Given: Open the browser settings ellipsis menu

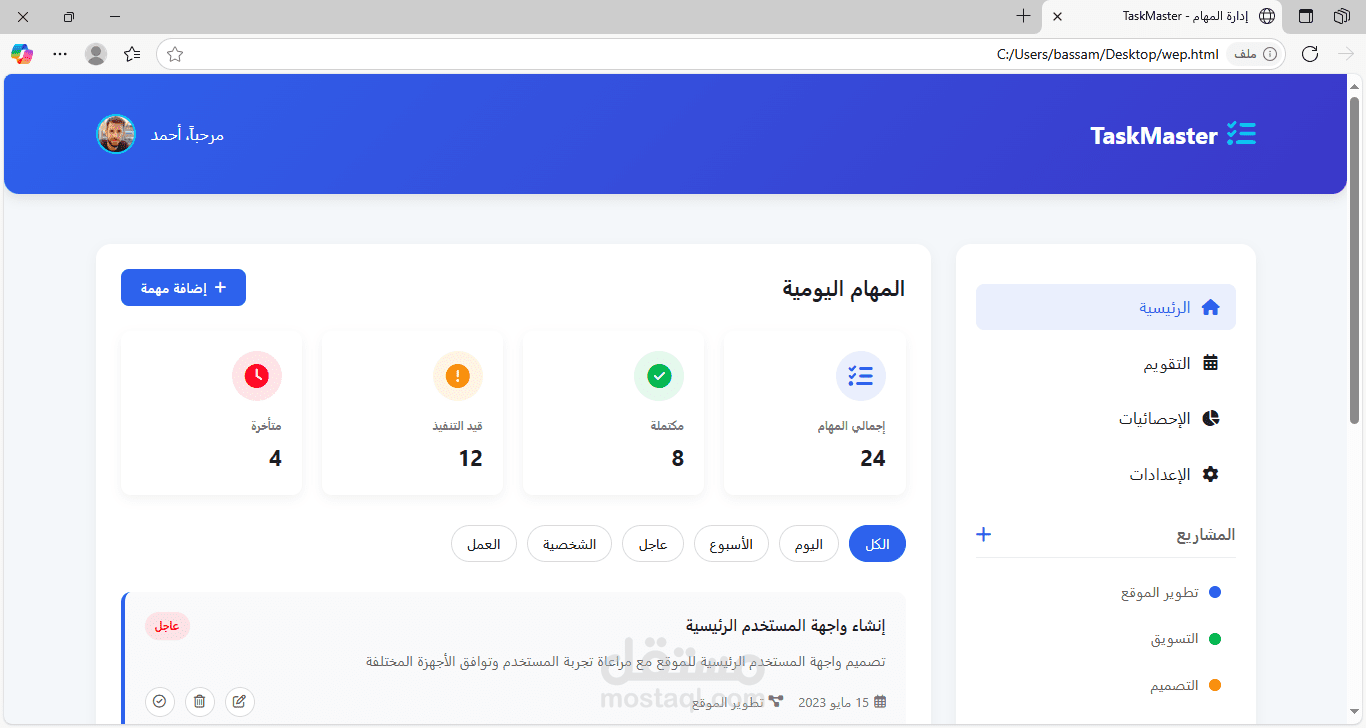Looking at the screenshot, I should pos(59,53).
